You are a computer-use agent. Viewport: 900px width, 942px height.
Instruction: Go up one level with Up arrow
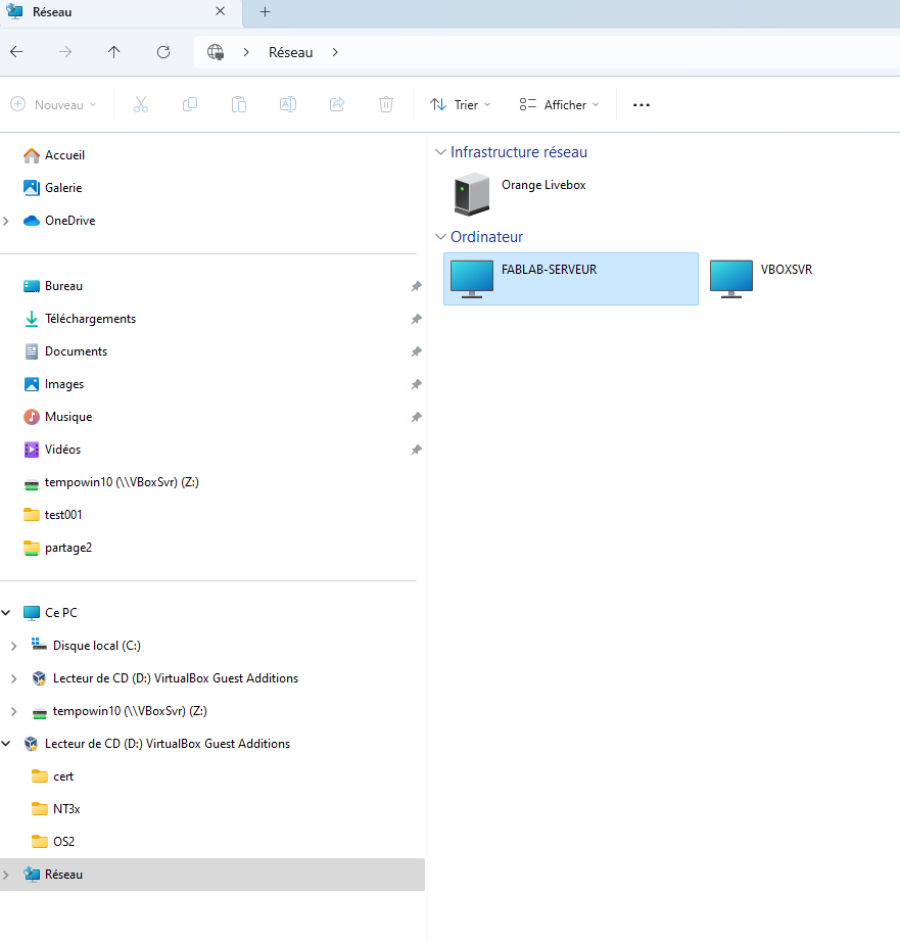click(114, 52)
